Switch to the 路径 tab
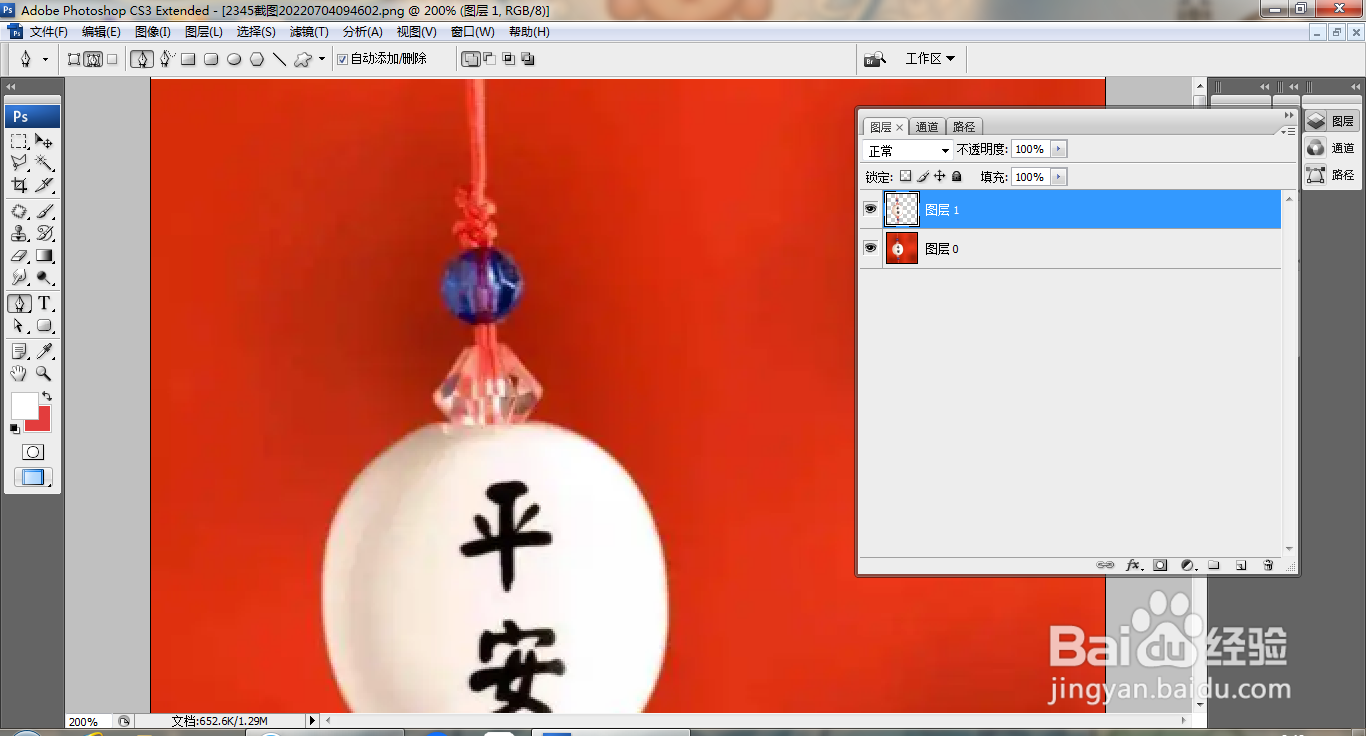Screen dimensions: 1366x736 tap(964, 127)
